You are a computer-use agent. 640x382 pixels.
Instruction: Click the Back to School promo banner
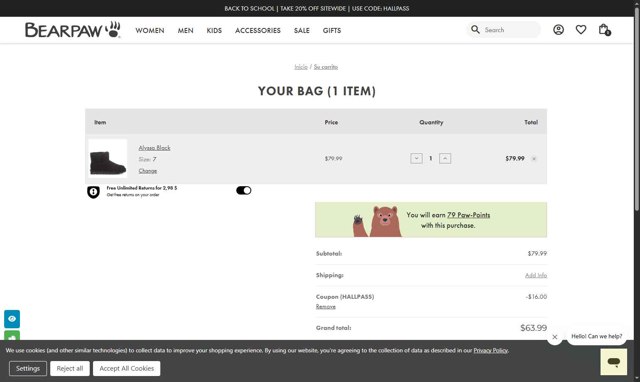(x=317, y=8)
